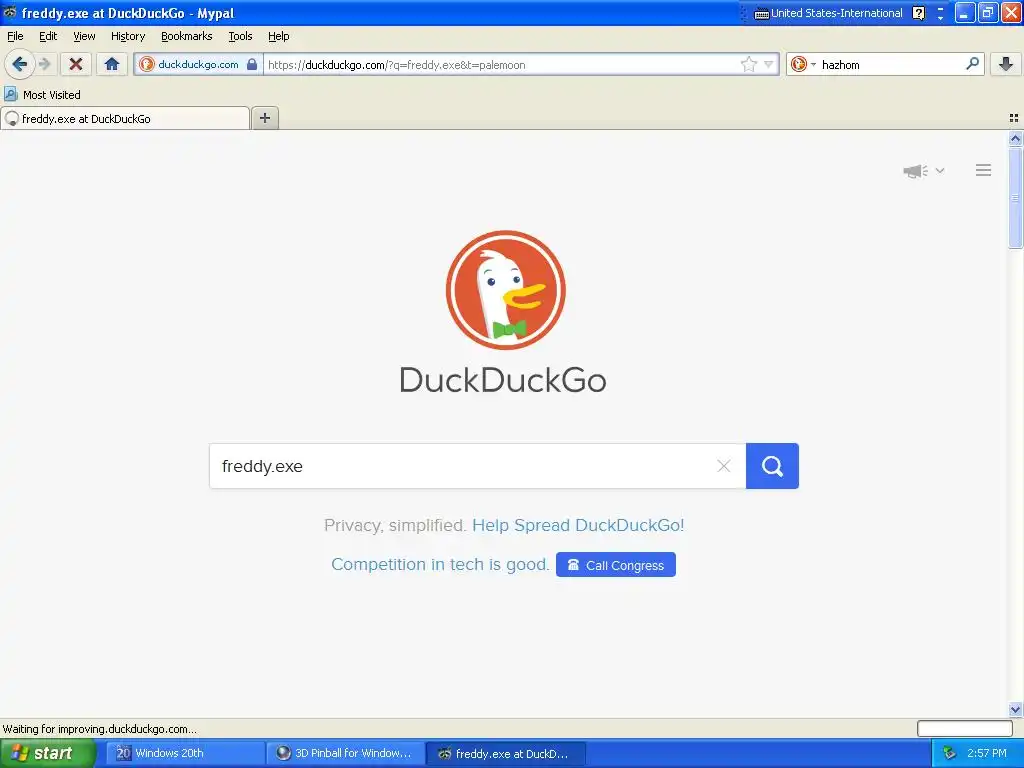Follow the Help Spread DuckDuckGo! link
This screenshot has width=1024, height=768.
tap(578, 526)
